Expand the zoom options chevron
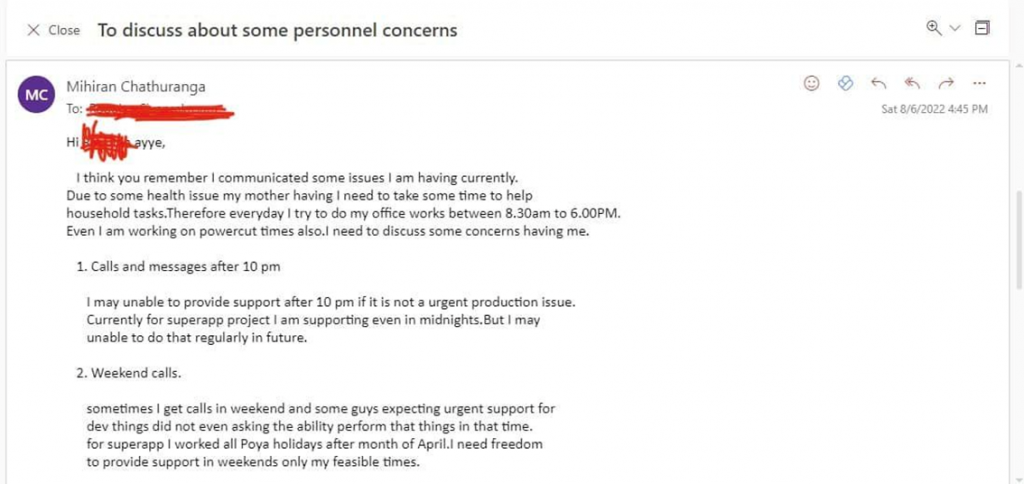 (x=955, y=28)
